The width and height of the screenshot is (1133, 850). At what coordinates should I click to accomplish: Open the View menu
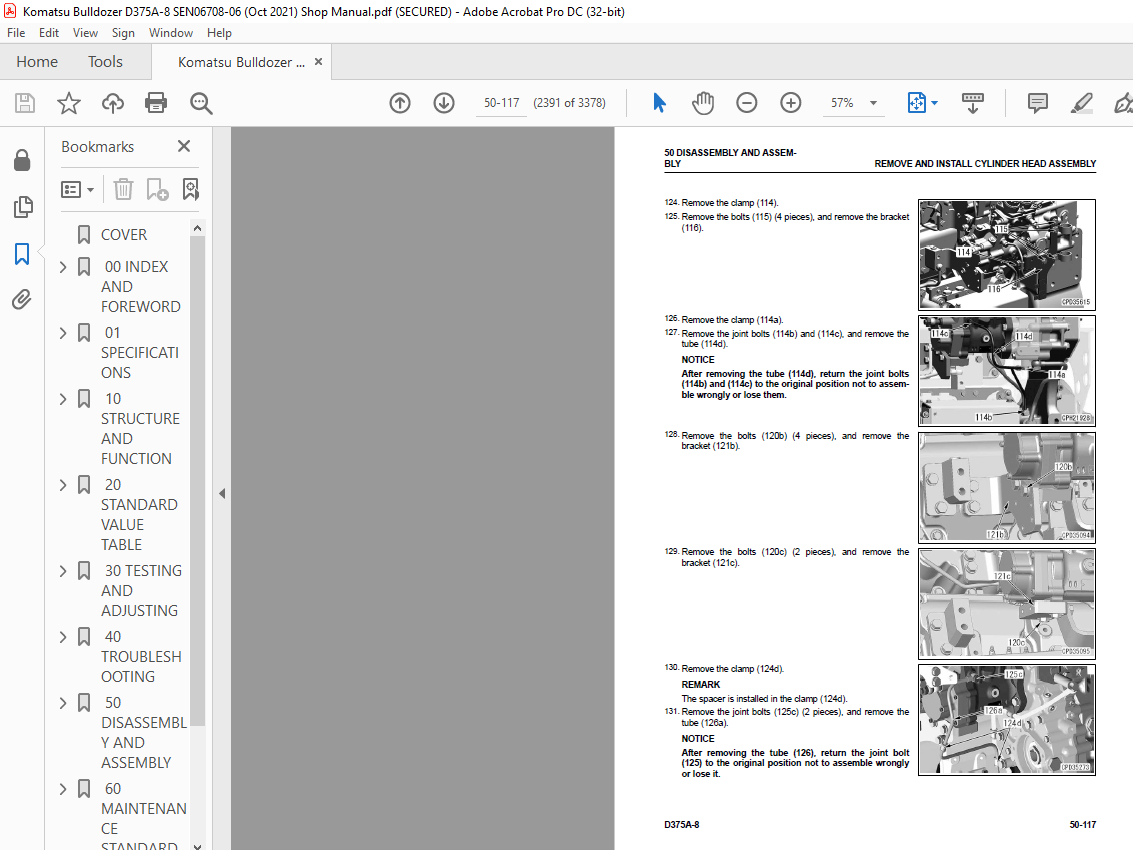pyautogui.click(x=85, y=33)
